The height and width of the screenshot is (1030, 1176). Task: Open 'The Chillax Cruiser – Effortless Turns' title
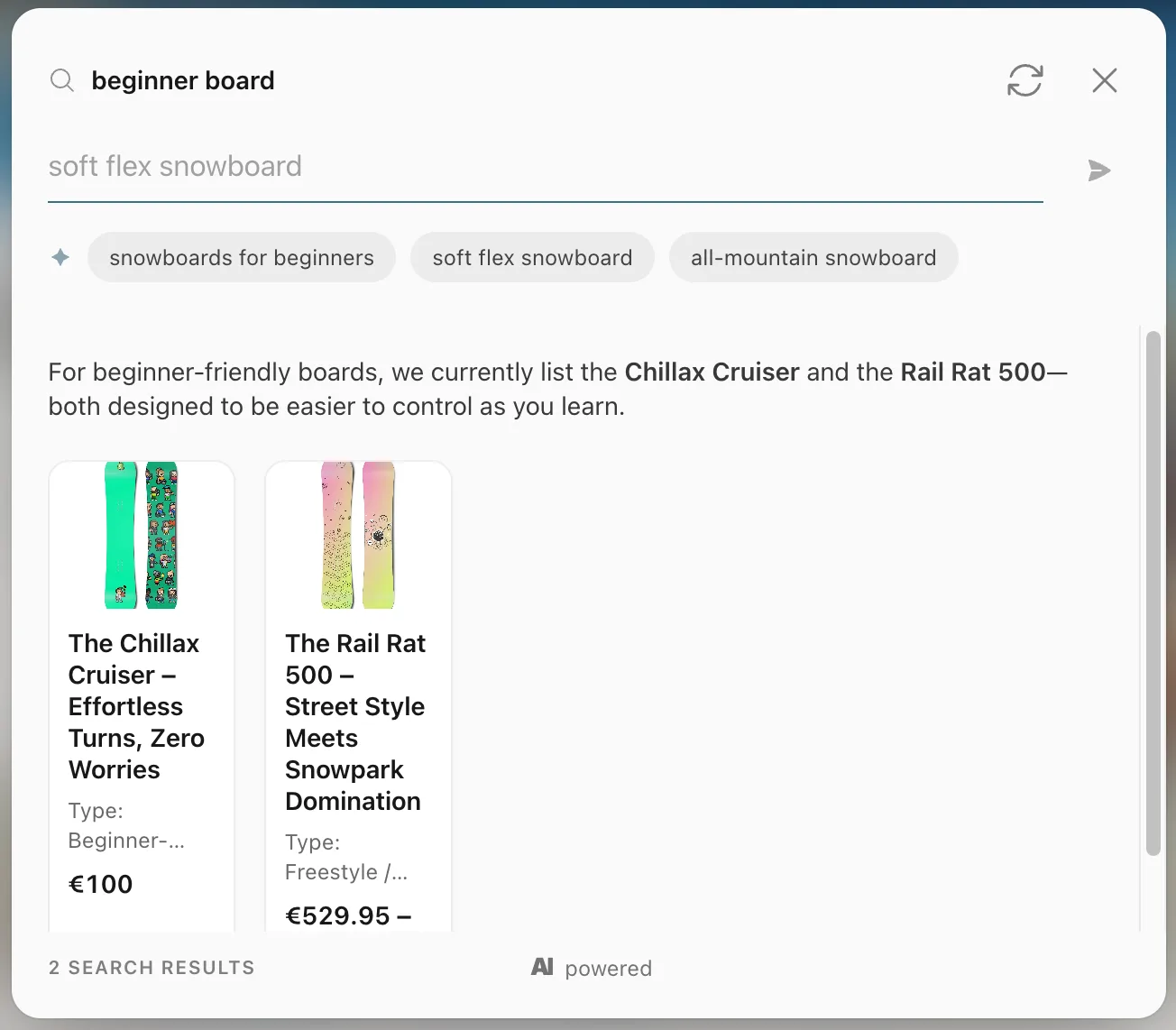tap(137, 706)
